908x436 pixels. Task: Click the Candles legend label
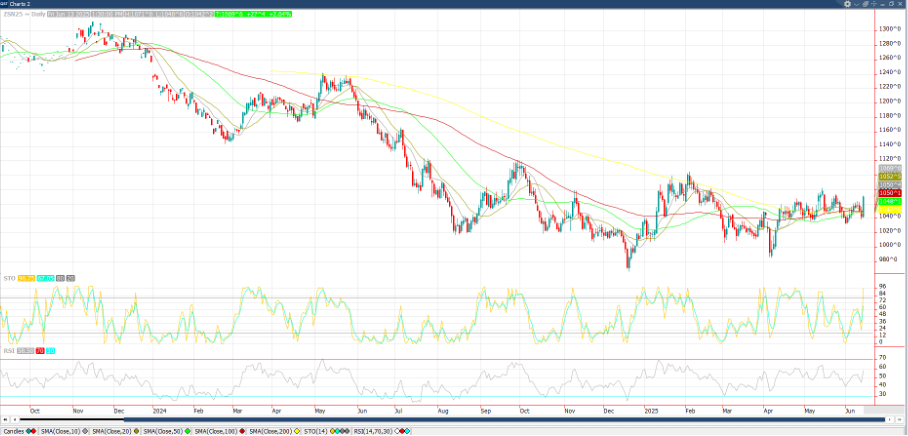(12, 430)
